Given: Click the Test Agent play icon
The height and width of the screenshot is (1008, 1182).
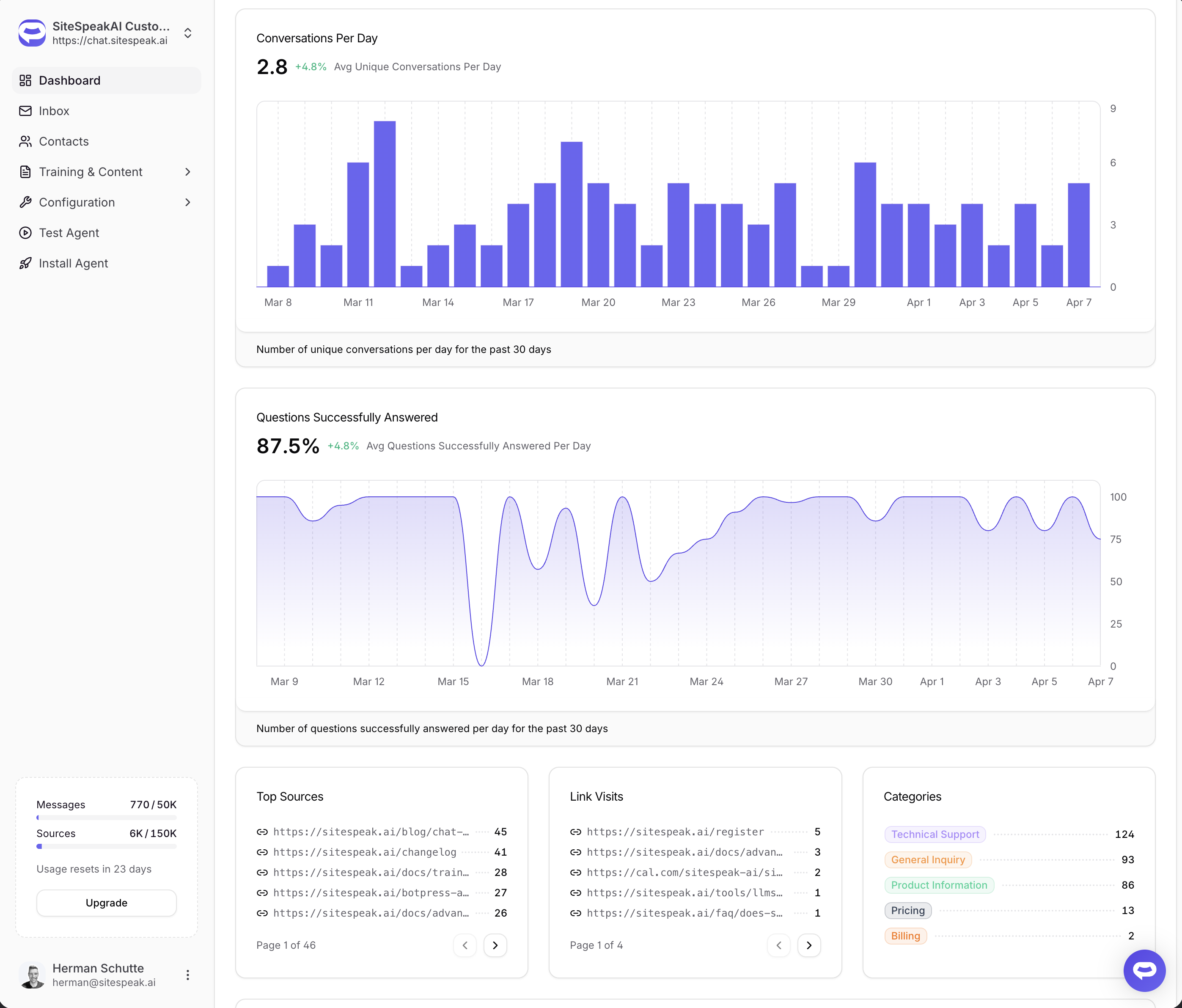Looking at the screenshot, I should coord(25,233).
